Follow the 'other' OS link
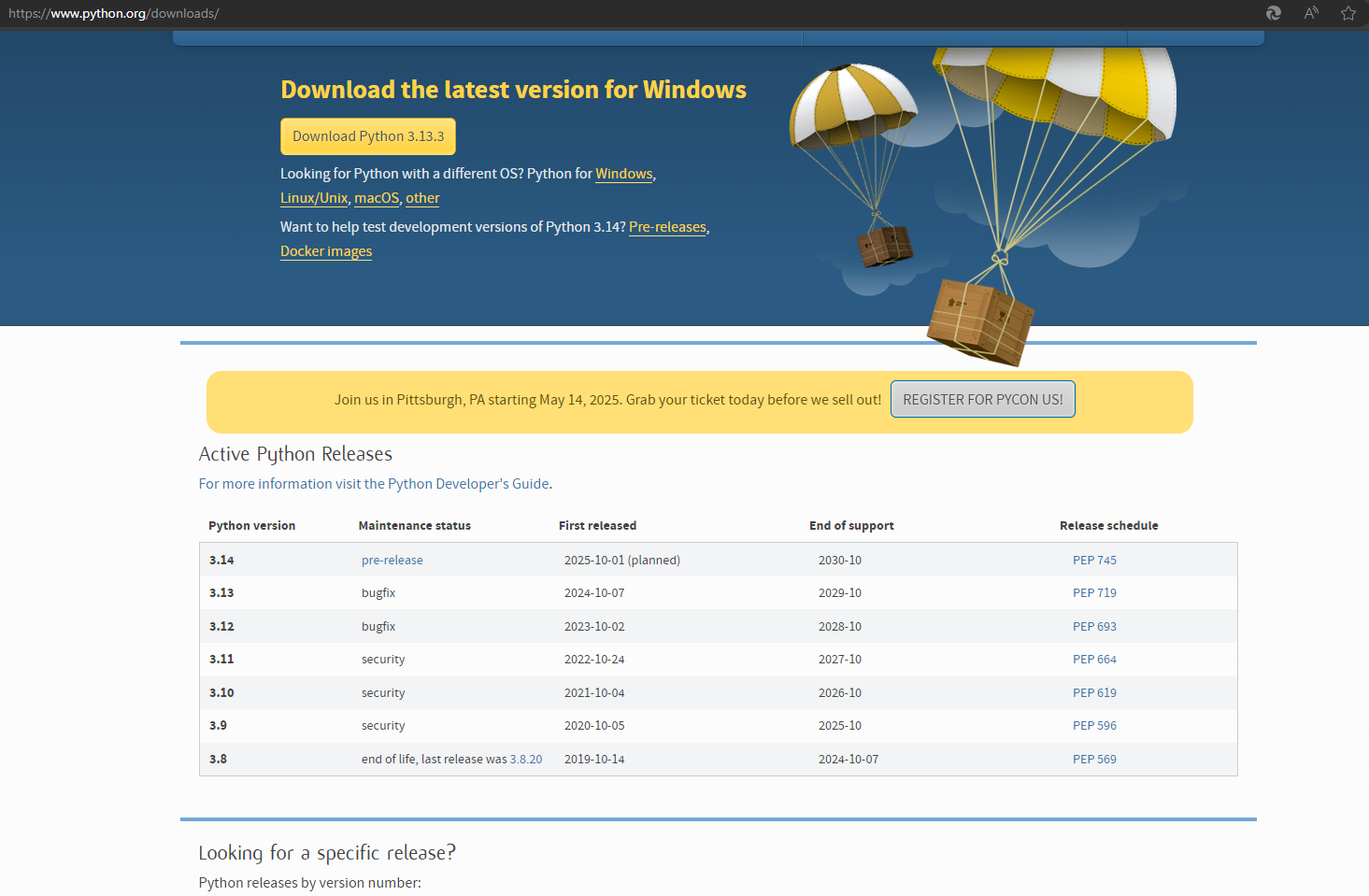The image size is (1369, 896). pyautogui.click(x=422, y=198)
